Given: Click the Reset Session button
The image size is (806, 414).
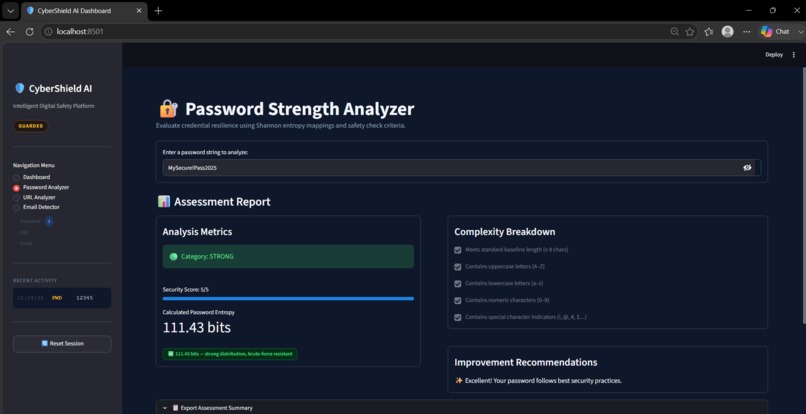Looking at the screenshot, I should [x=62, y=344].
